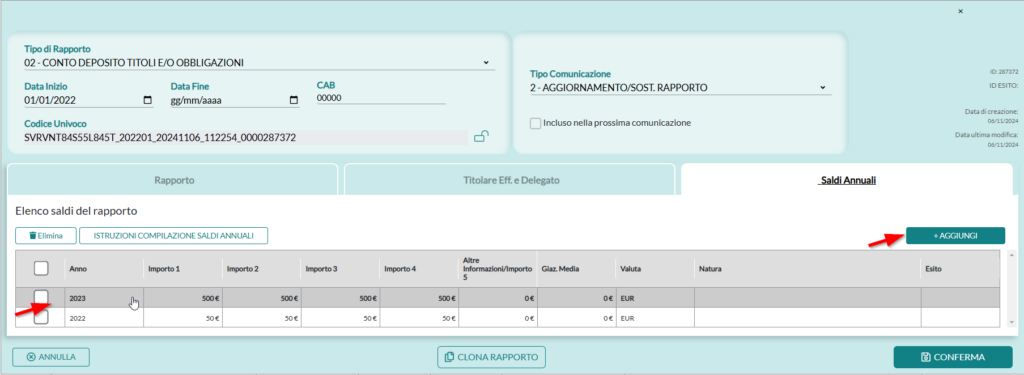1024x375 pixels.
Task: Tick 'Incluso nella prossima comunicazione' checkbox
Action: point(536,122)
